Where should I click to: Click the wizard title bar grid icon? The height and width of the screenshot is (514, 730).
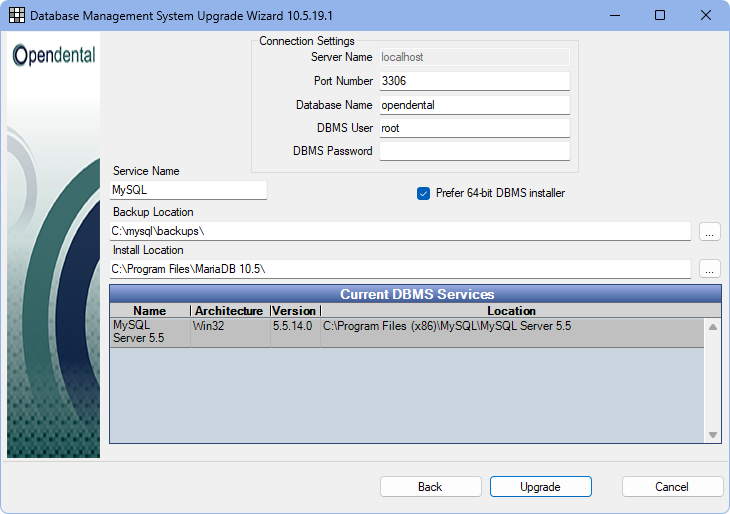(17, 15)
